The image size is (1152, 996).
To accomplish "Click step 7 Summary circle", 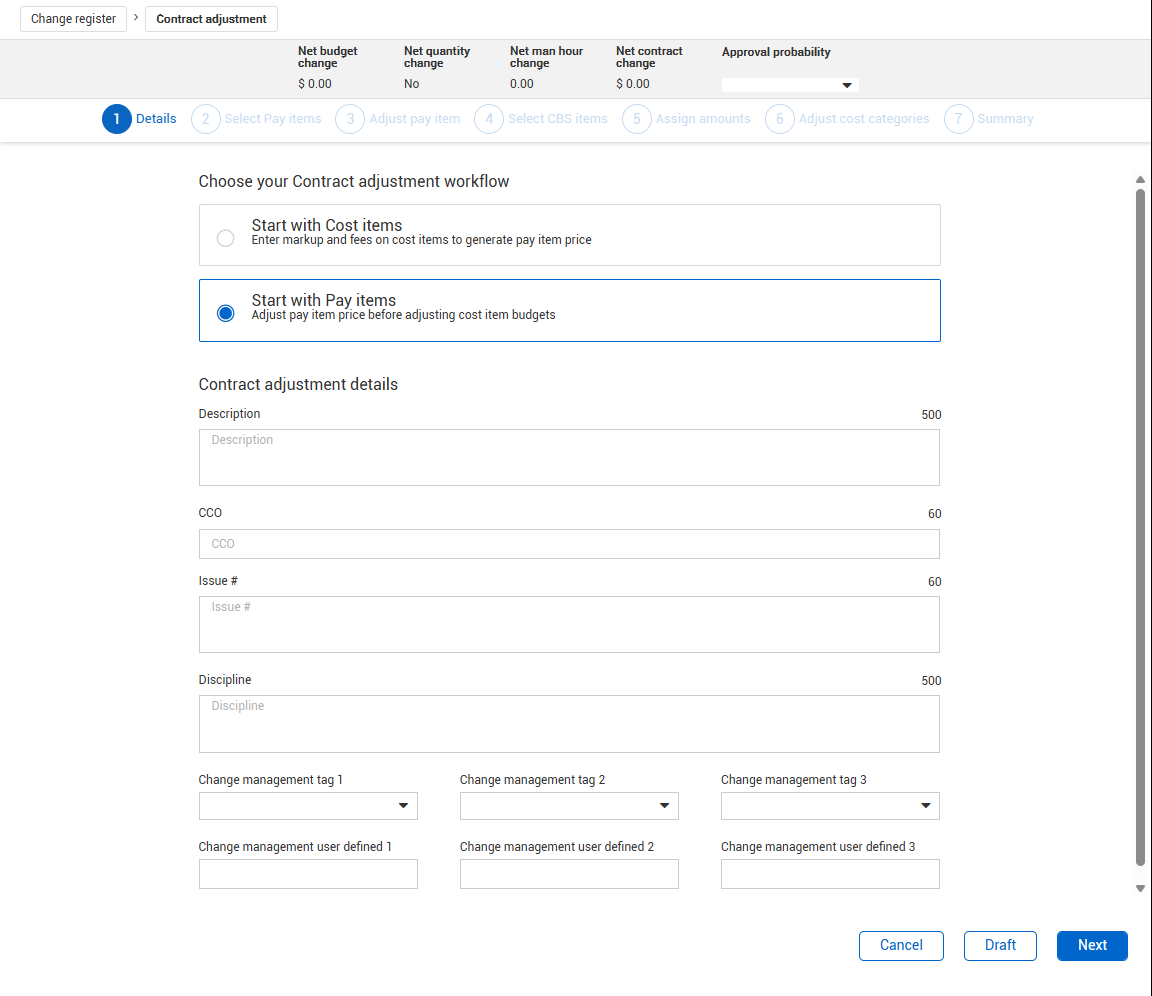I will (x=958, y=119).
